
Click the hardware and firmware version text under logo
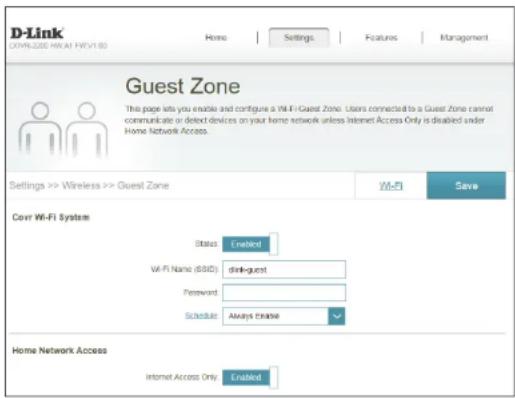click(58, 46)
